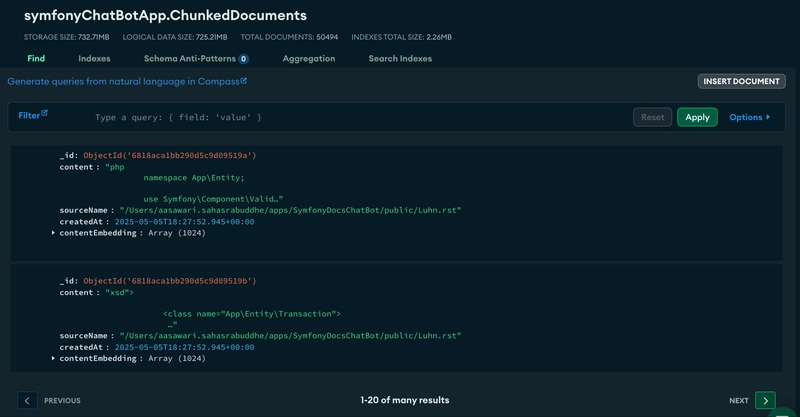800x417 pixels.
Task: Expand contentEmbedding array of document 519a
Action: pos(53,233)
